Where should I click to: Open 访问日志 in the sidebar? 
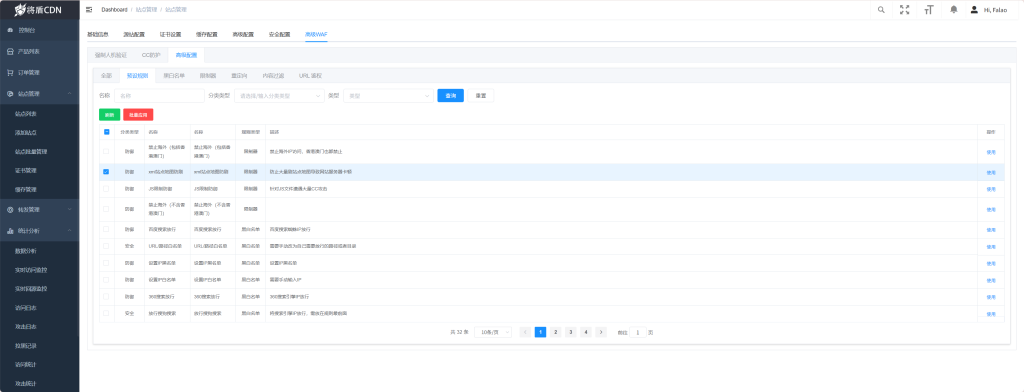pyautogui.click(x=26, y=308)
